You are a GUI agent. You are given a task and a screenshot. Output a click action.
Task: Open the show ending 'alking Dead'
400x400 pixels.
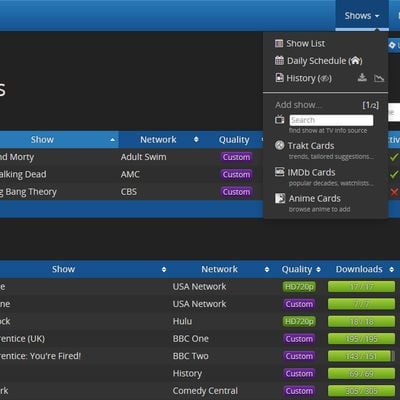point(23,174)
